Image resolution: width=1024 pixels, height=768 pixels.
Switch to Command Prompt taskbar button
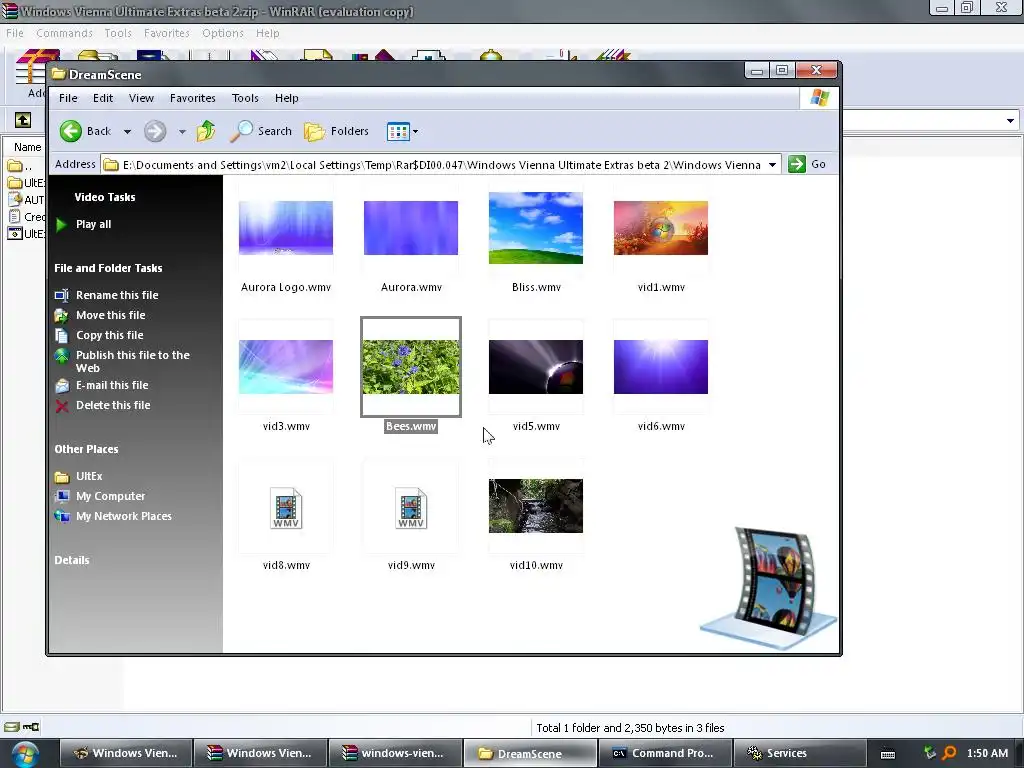pos(664,754)
